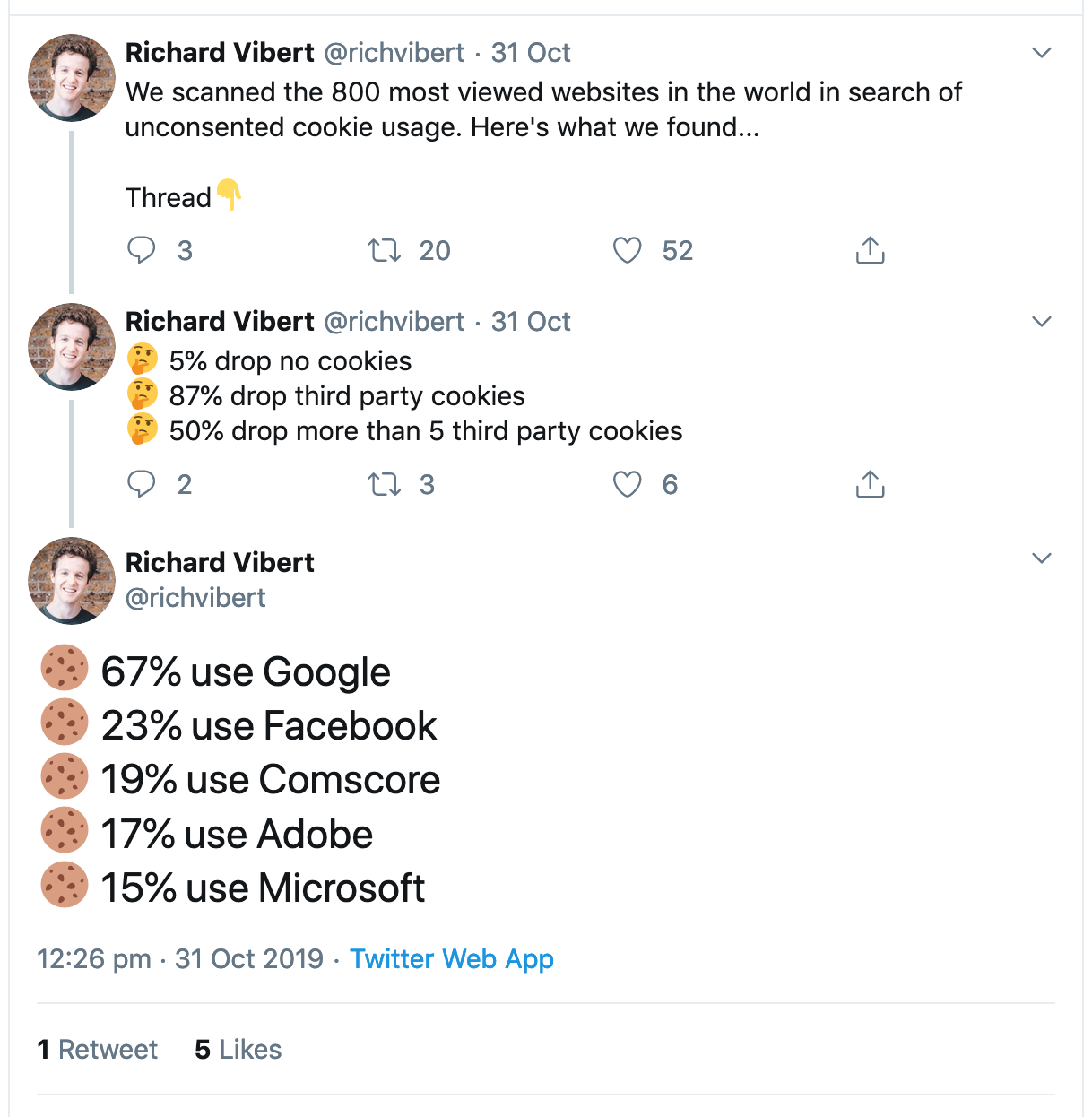
Task: Expand the second tweet's more-options chevron
Action: (x=1041, y=322)
